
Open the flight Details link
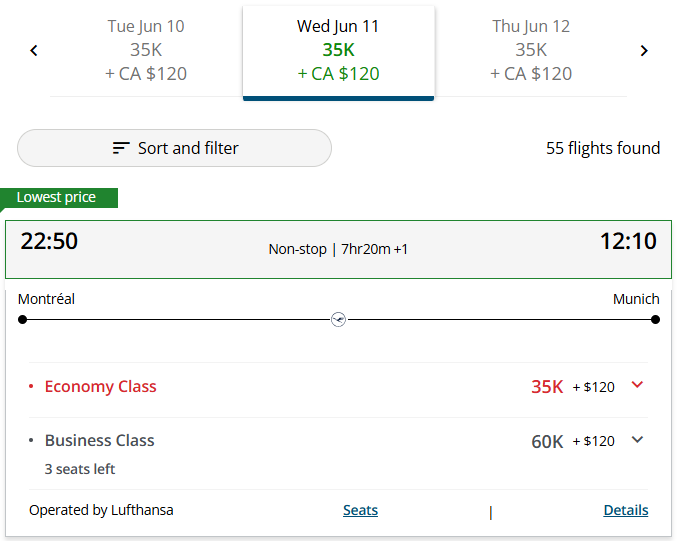626,510
